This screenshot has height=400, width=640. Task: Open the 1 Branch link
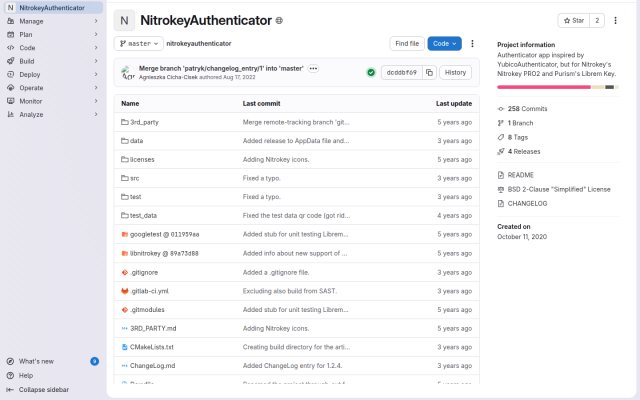(x=520, y=123)
